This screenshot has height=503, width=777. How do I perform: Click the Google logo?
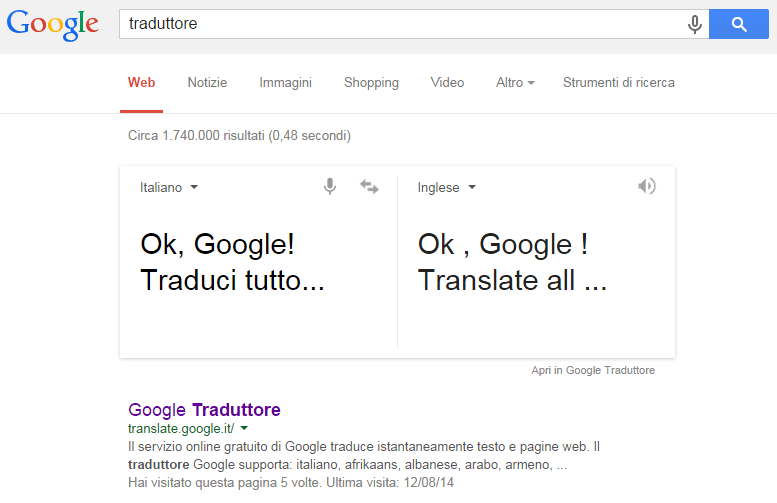pyautogui.click(x=53, y=25)
